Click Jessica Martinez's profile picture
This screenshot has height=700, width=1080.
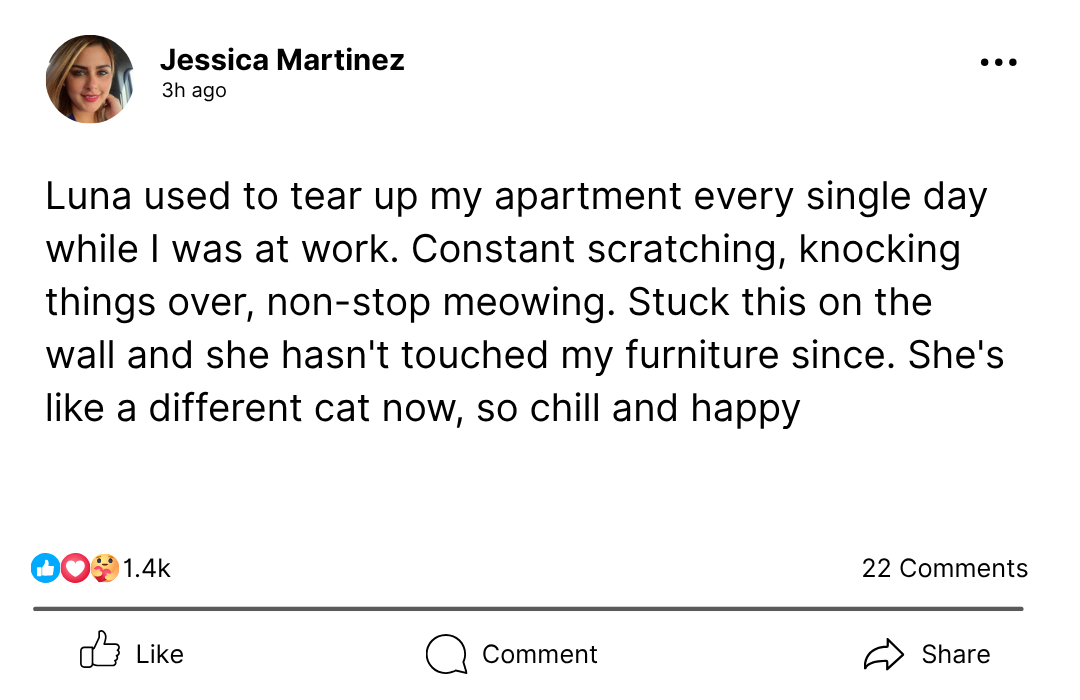tap(90, 79)
